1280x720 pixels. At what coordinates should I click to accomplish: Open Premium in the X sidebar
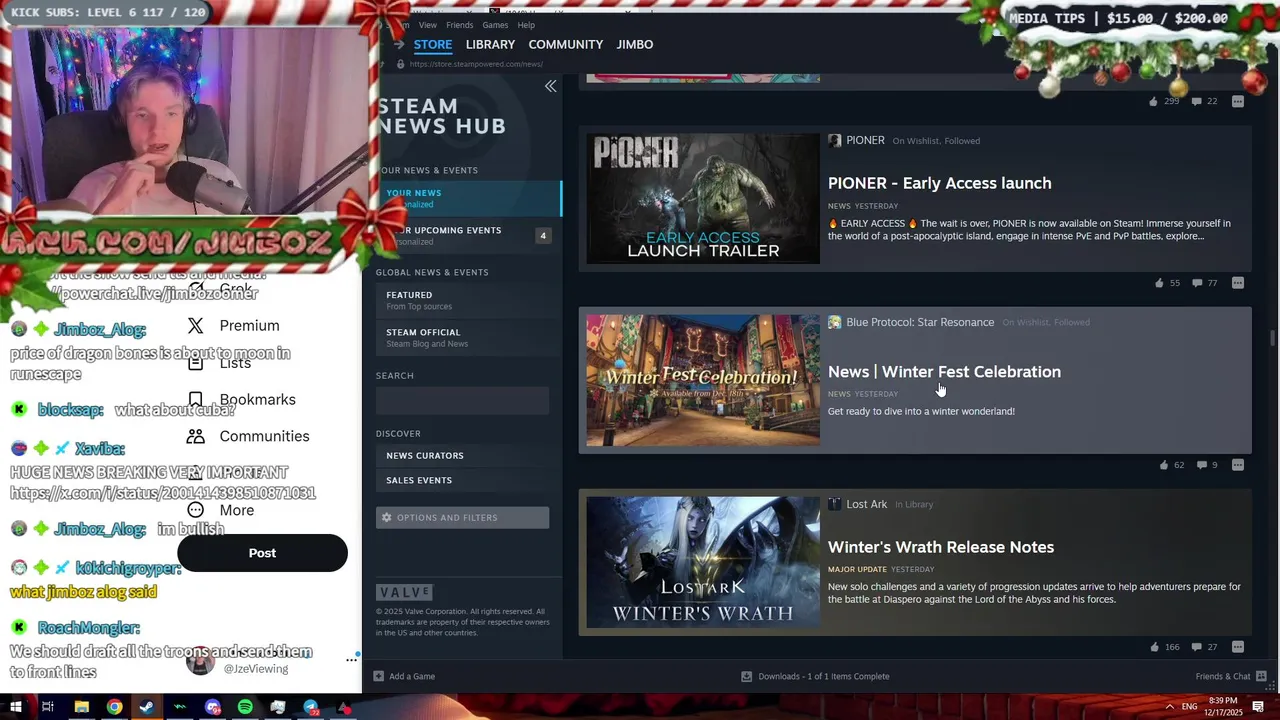pos(234,326)
